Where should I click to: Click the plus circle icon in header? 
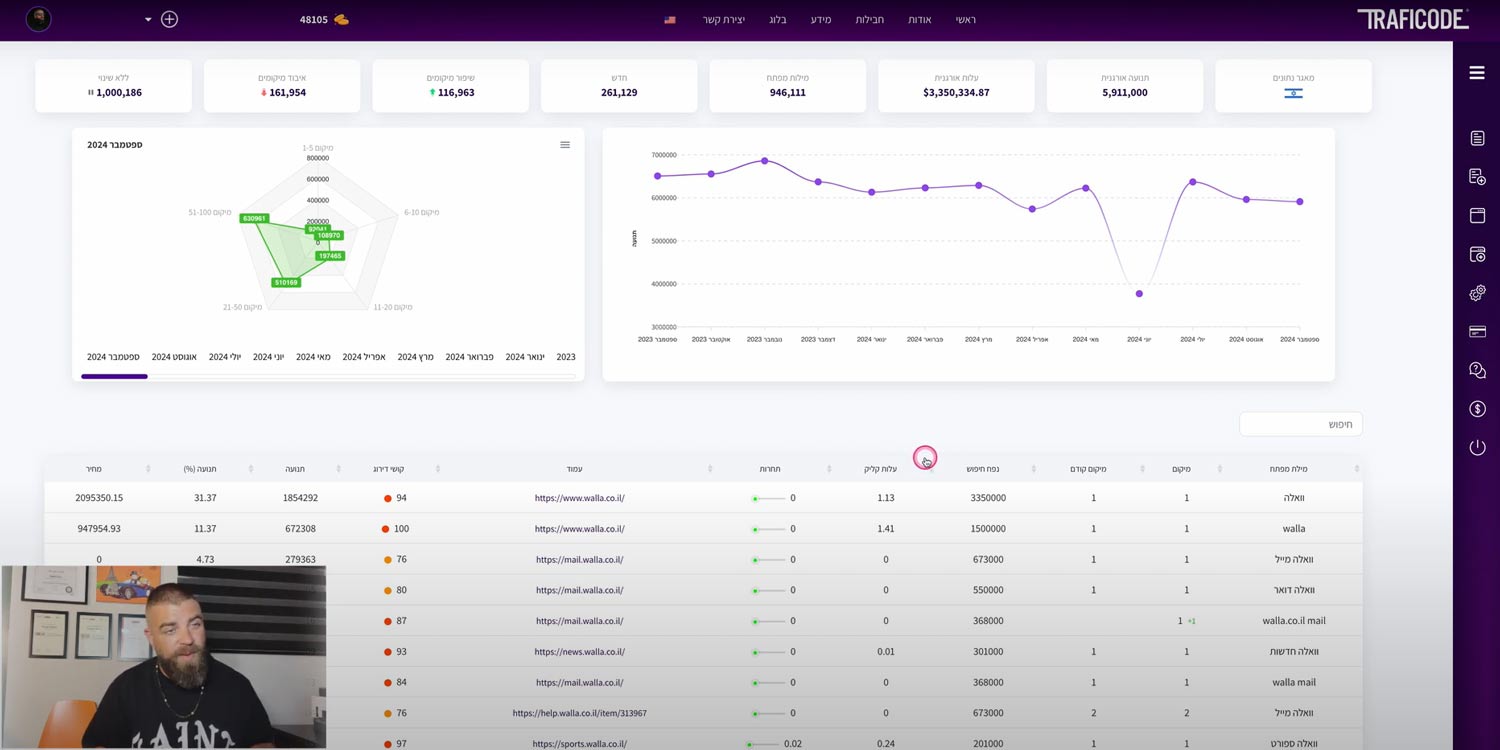click(x=169, y=19)
